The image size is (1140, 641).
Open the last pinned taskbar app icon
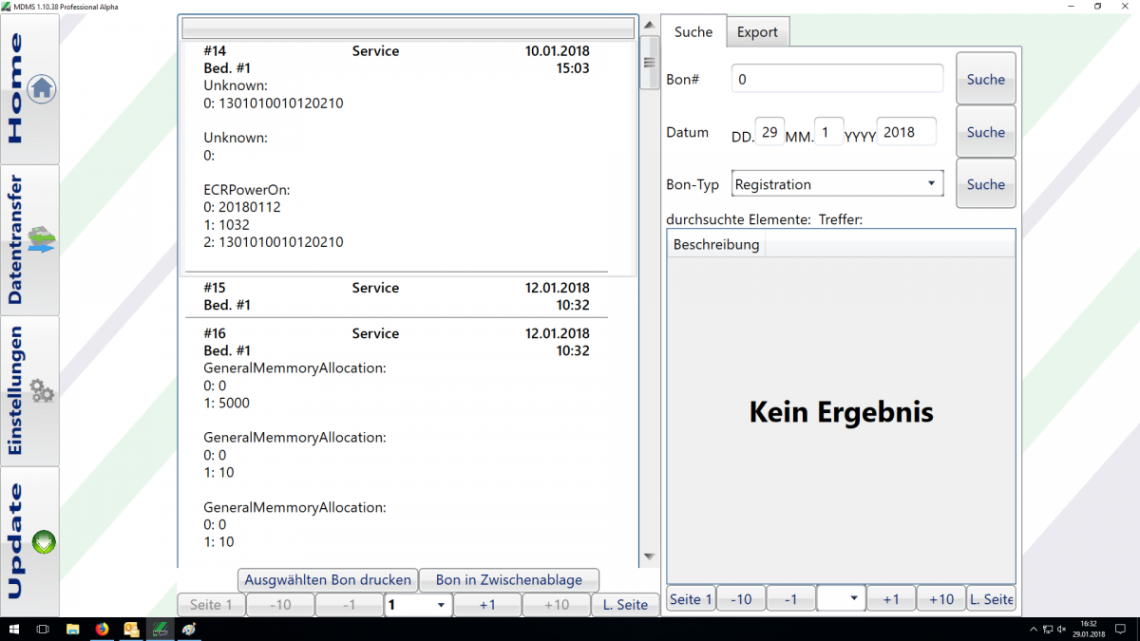[189, 629]
